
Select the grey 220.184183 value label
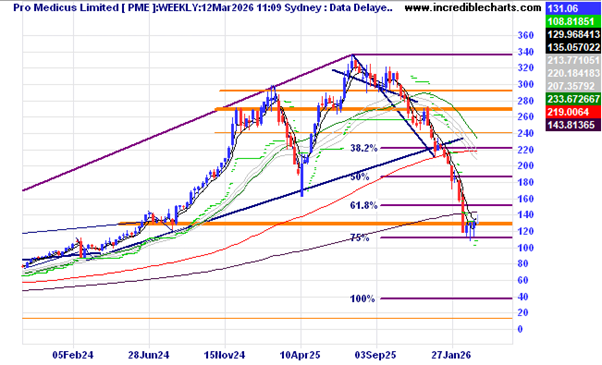573,73
